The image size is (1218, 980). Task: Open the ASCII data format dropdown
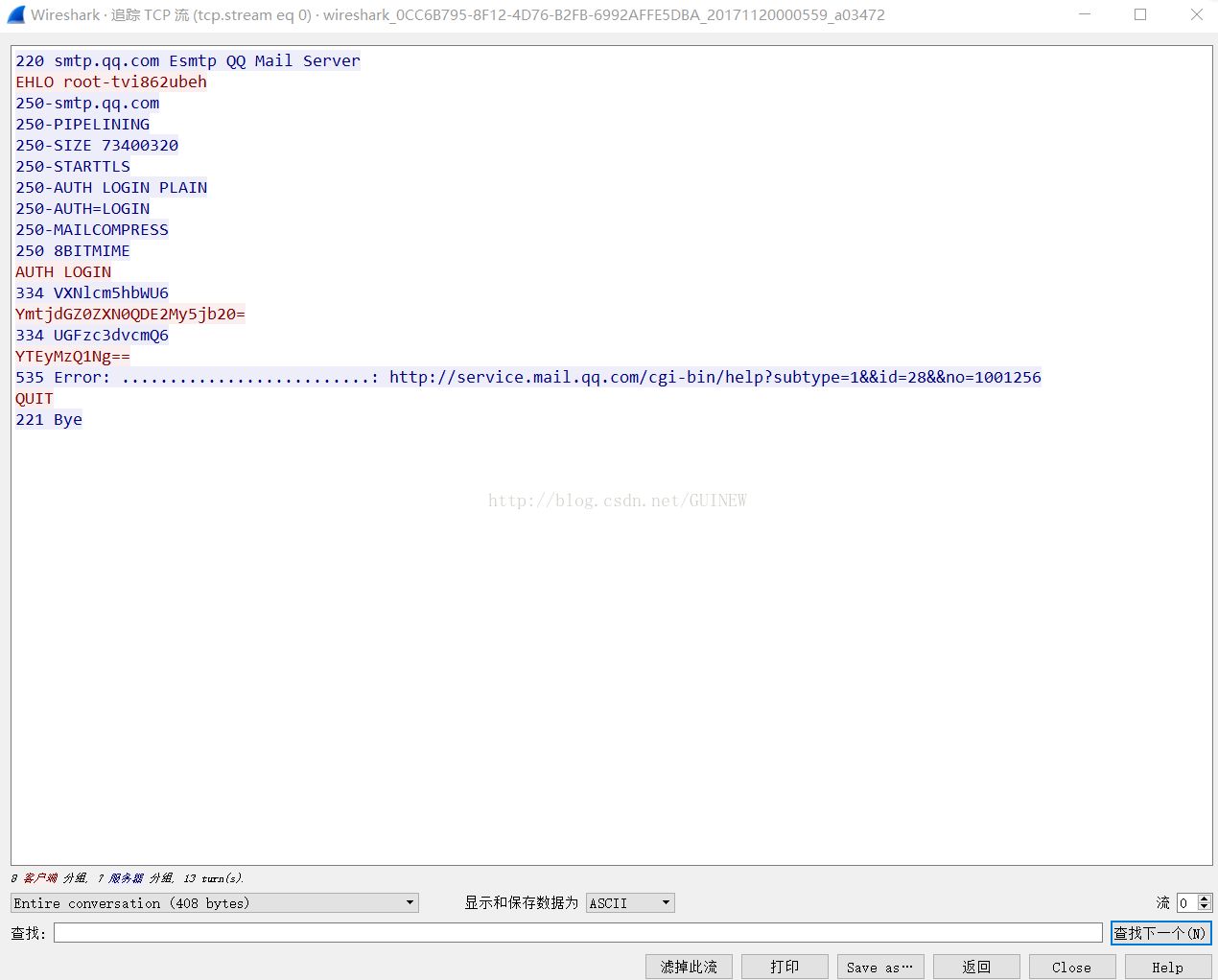tap(630, 902)
